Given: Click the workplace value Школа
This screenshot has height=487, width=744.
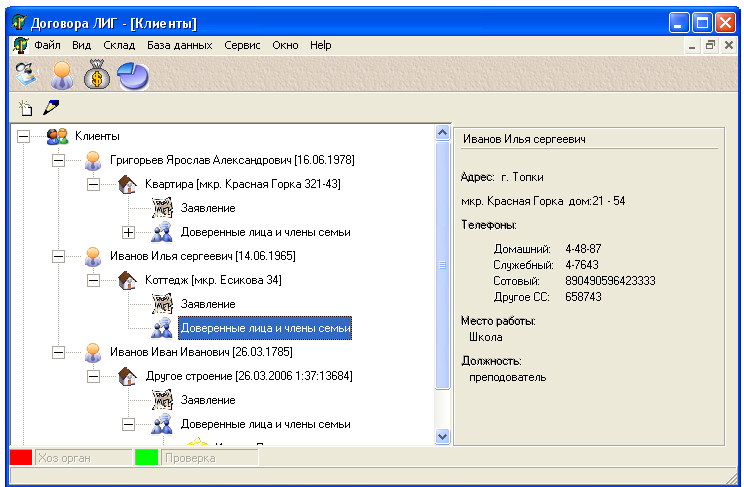Looking at the screenshot, I should pyautogui.click(x=485, y=337).
